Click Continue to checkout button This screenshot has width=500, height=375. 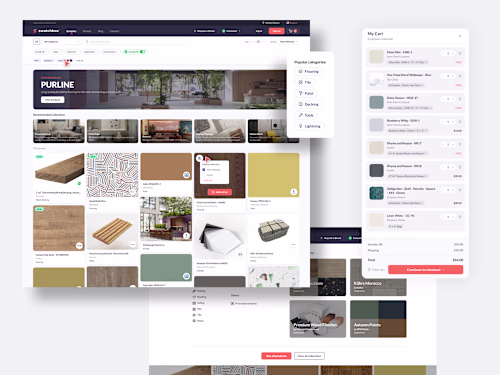425,269
